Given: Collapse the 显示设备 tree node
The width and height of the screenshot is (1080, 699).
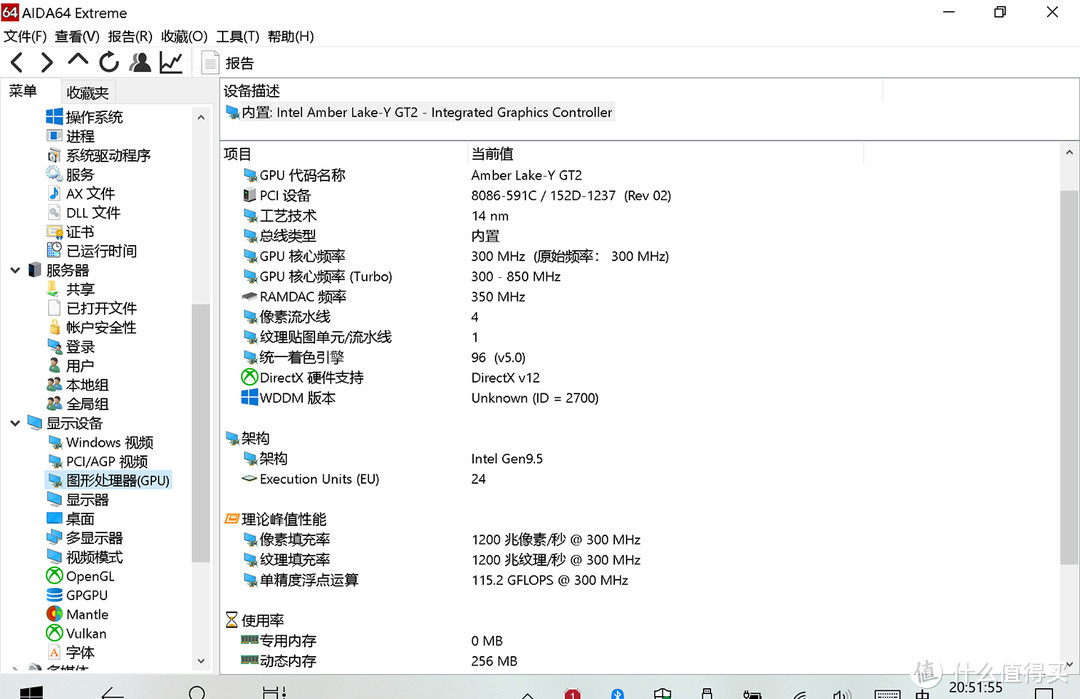Looking at the screenshot, I should [x=15, y=423].
